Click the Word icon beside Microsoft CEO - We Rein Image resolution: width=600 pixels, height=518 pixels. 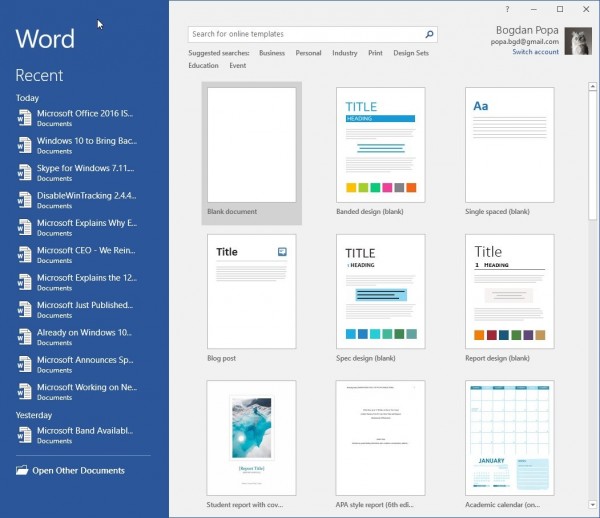coord(24,255)
